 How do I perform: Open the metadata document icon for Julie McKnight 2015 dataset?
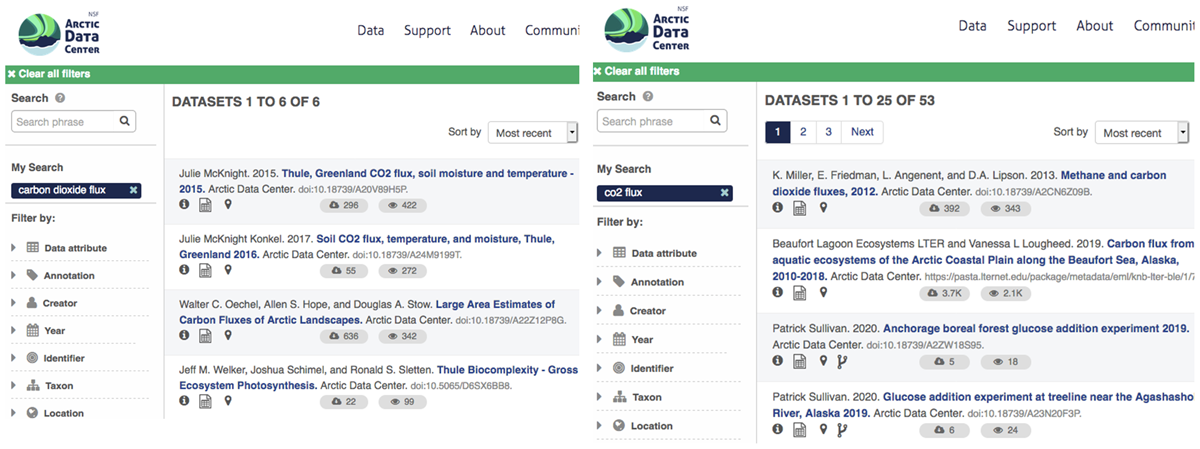205,206
